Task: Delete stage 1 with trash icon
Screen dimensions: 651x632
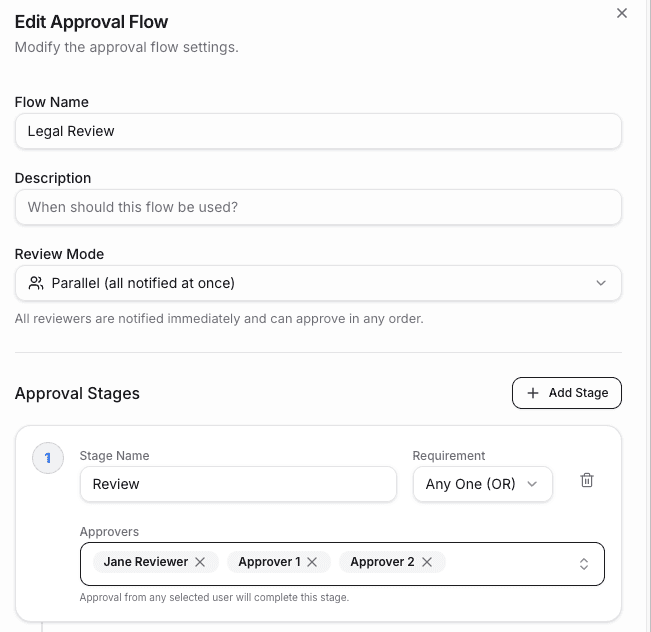Action: coord(587,480)
